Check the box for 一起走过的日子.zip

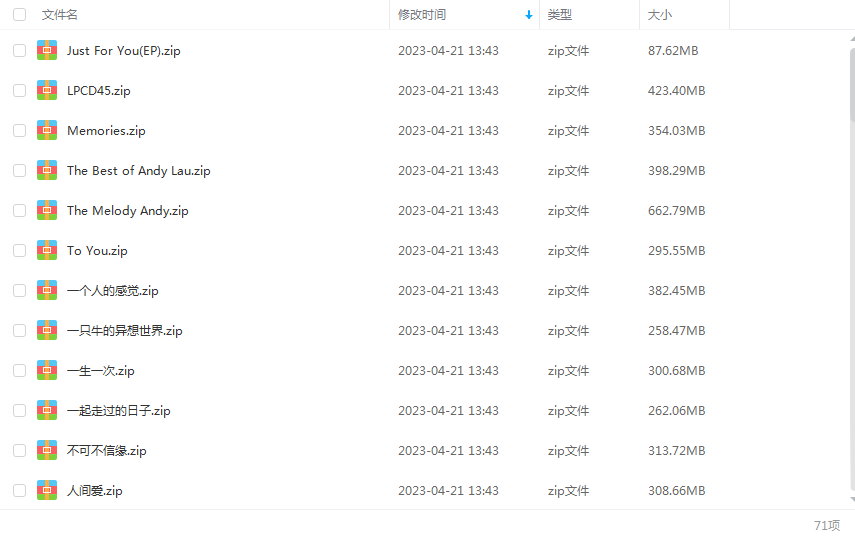pyautogui.click(x=20, y=411)
